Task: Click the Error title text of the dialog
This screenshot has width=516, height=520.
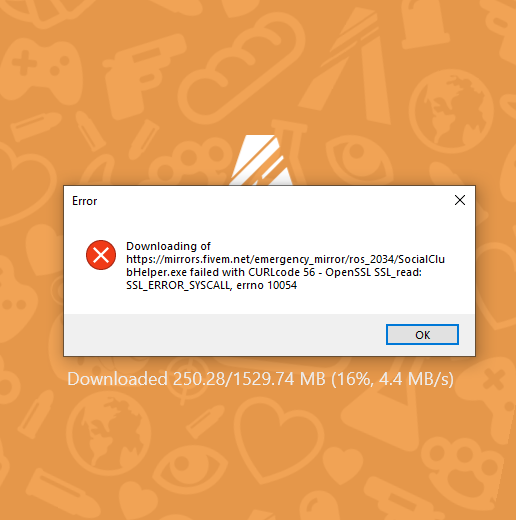Action: [84, 201]
